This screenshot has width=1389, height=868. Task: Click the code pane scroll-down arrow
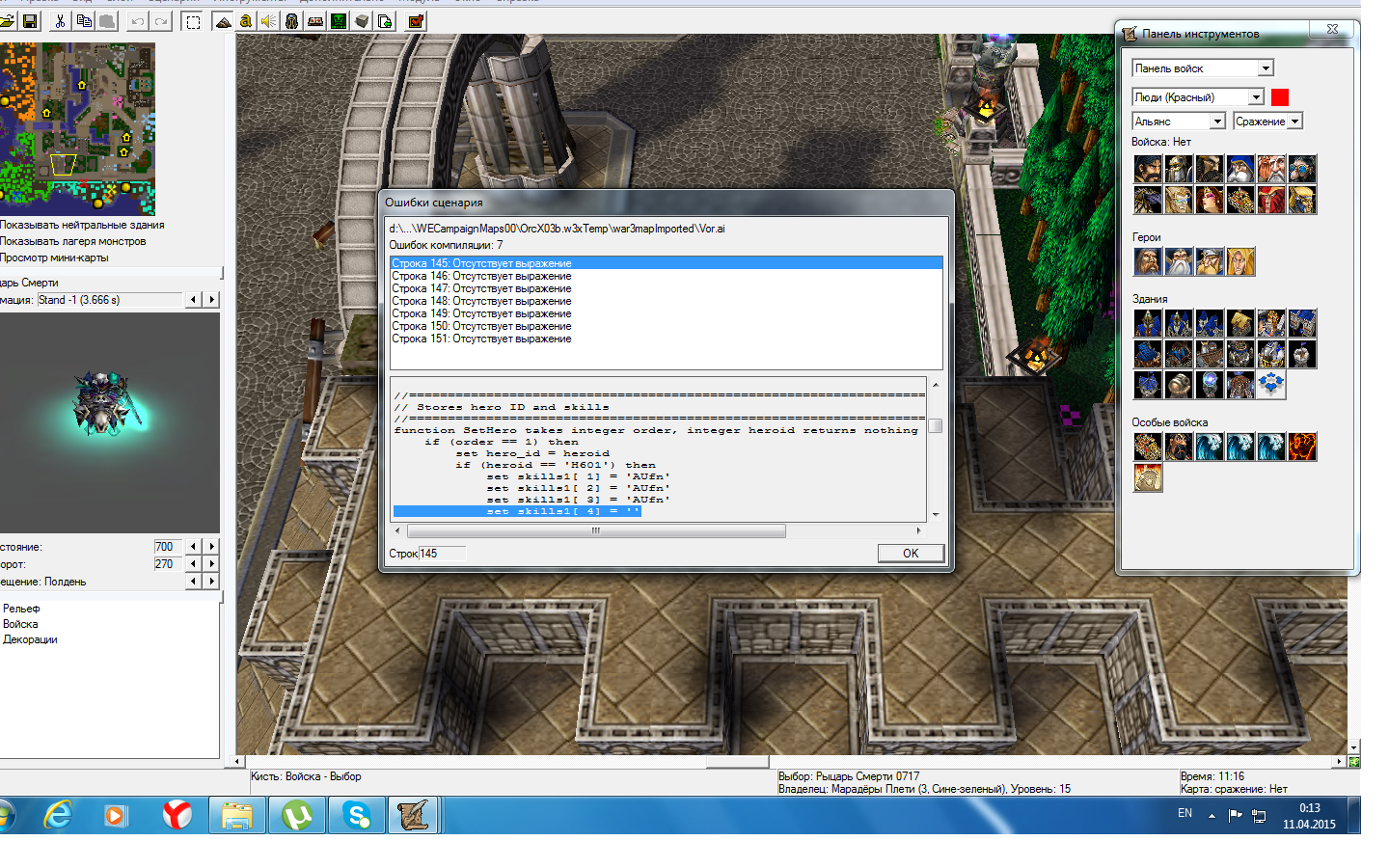click(x=935, y=515)
